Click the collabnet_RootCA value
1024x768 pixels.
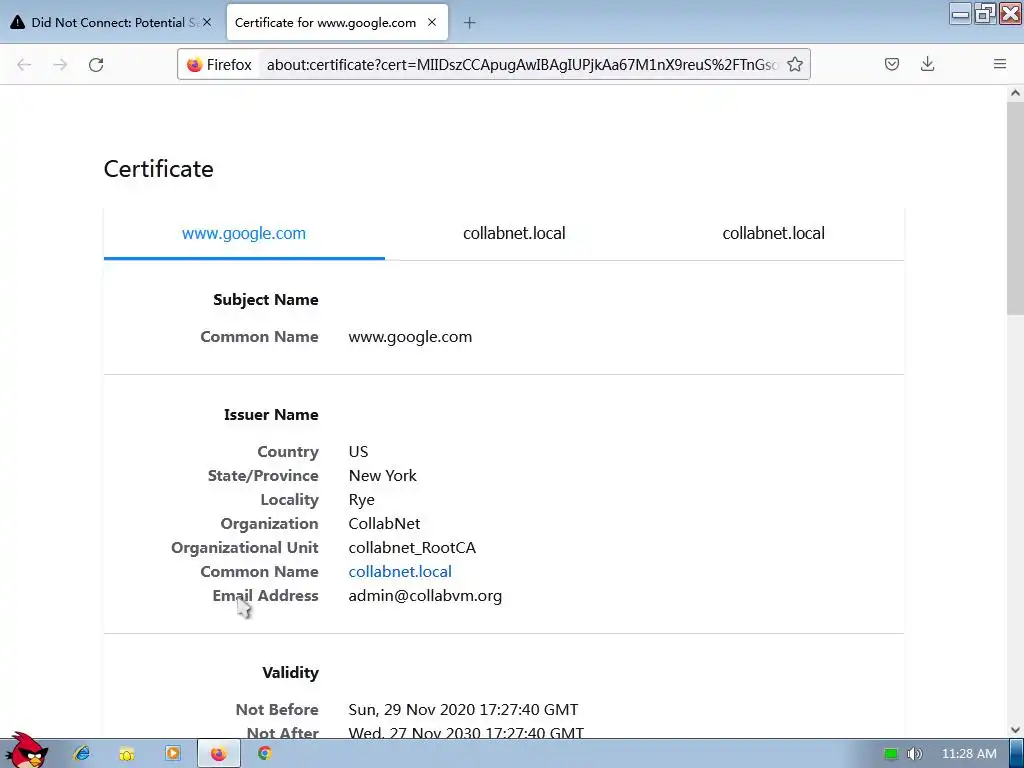pyautogui.click(x=412, y=548)
